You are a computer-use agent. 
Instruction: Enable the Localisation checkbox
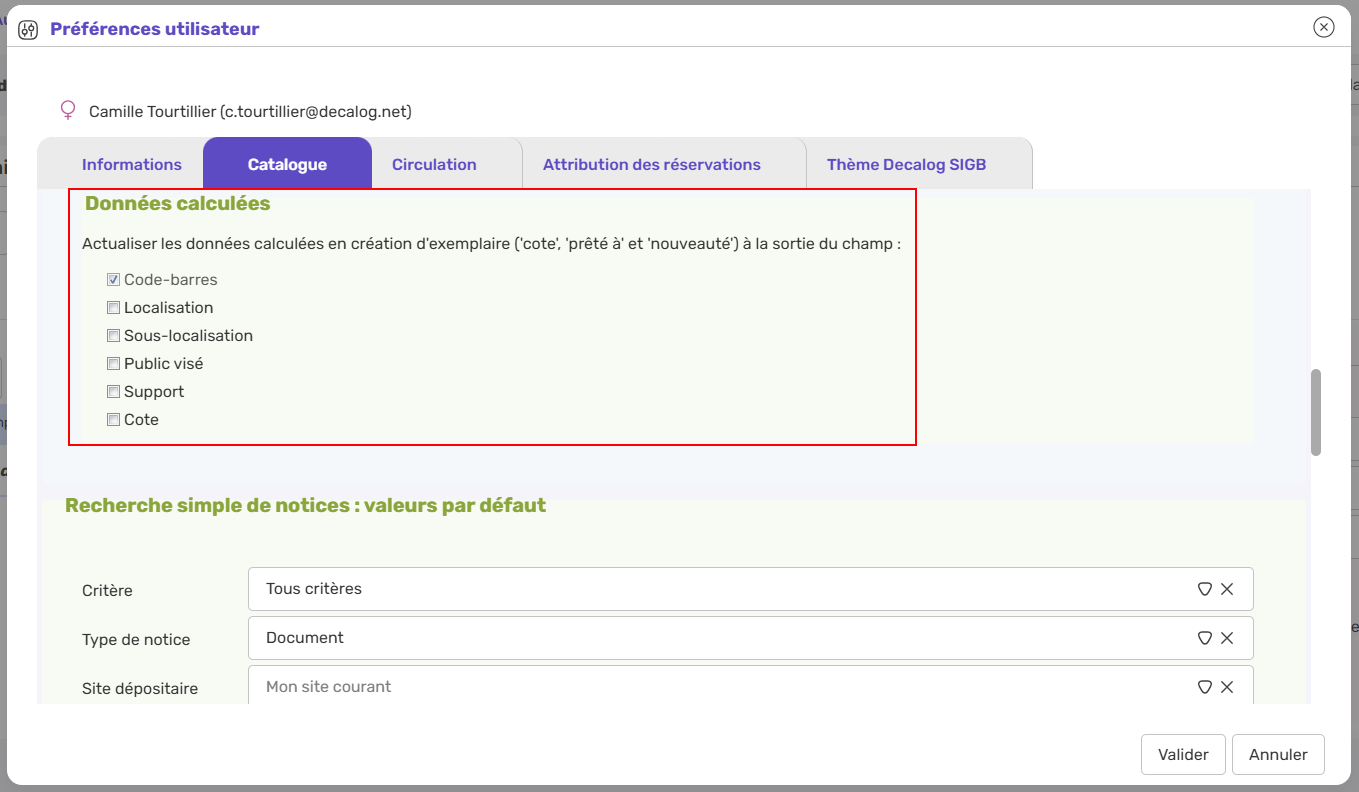click(113, 307)
